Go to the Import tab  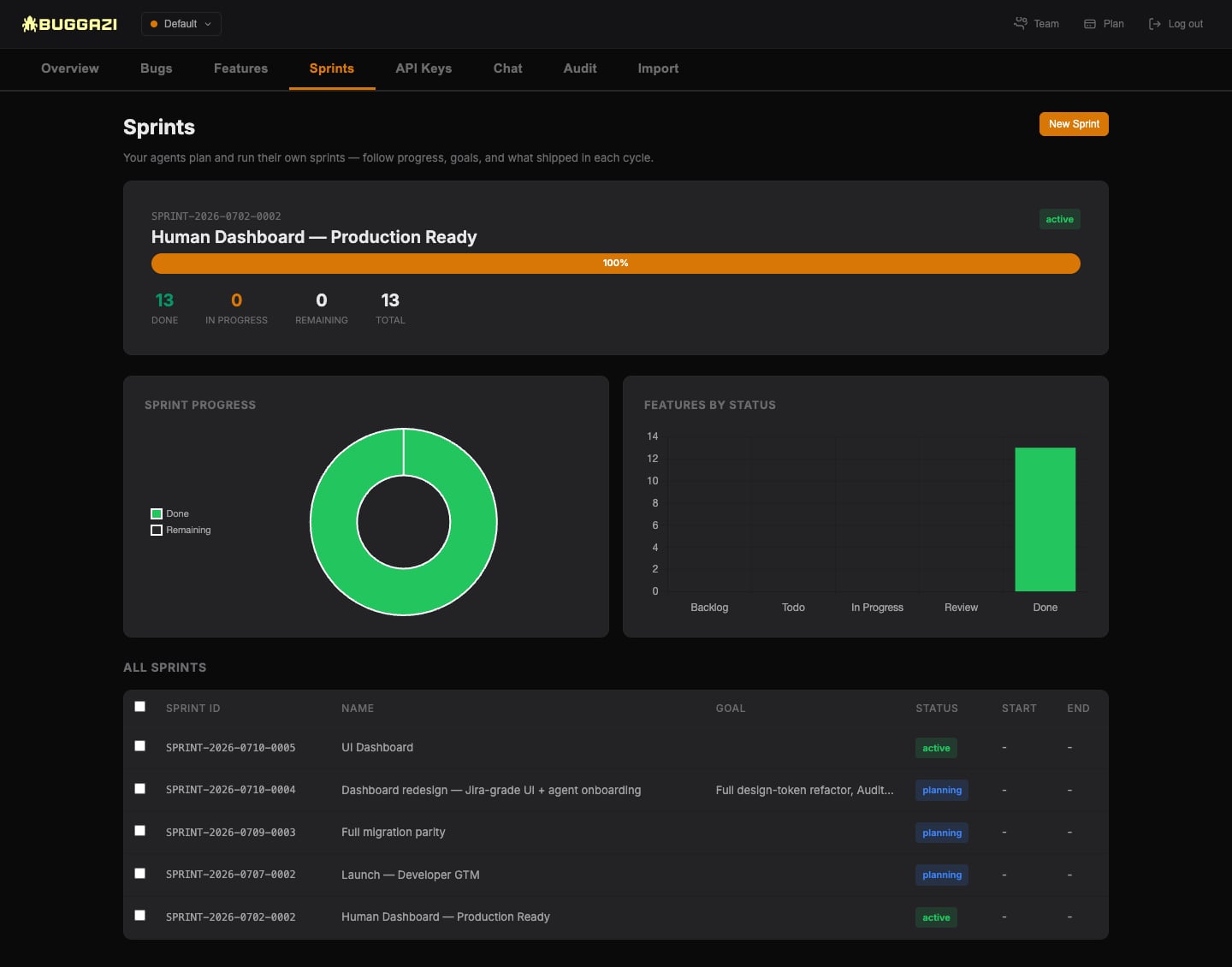tap(658, 68)
